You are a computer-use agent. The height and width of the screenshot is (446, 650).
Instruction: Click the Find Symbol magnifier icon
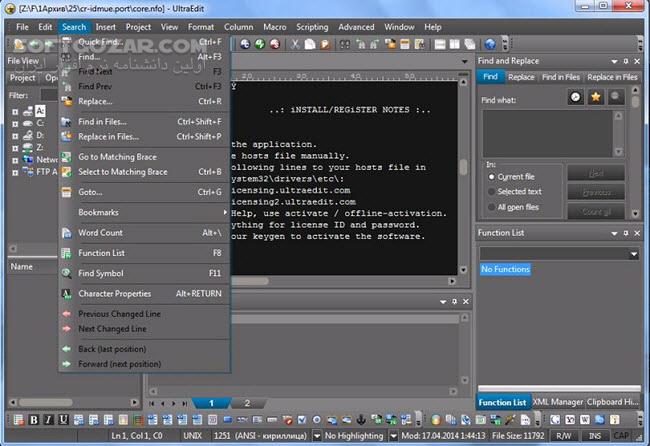tap(66, 273)
